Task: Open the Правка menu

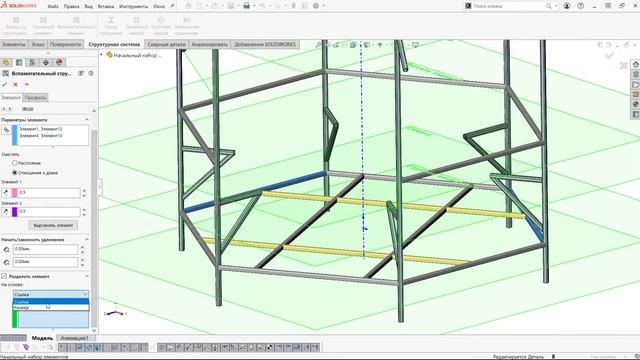Action: (71, 6)
